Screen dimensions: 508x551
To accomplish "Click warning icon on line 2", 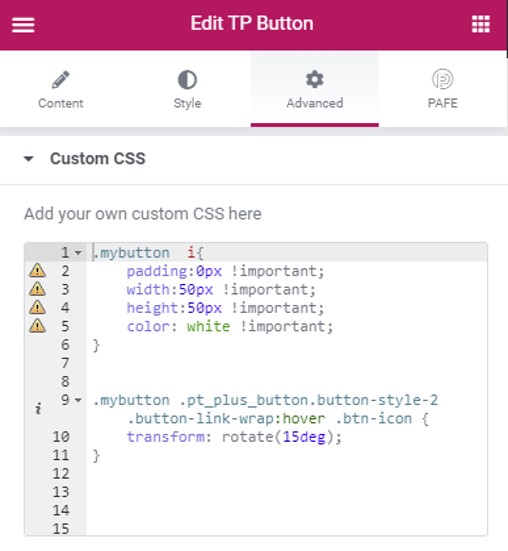I will 37,271.
